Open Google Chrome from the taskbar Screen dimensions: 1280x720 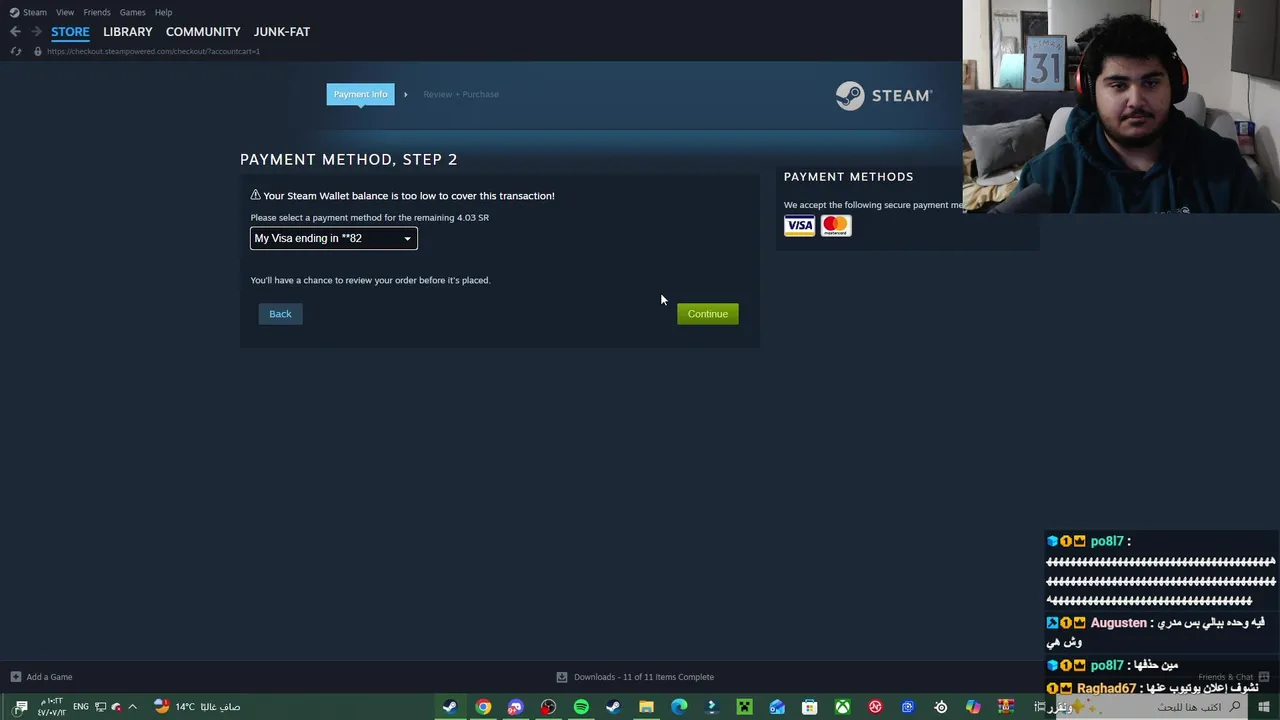pos(483,707)
